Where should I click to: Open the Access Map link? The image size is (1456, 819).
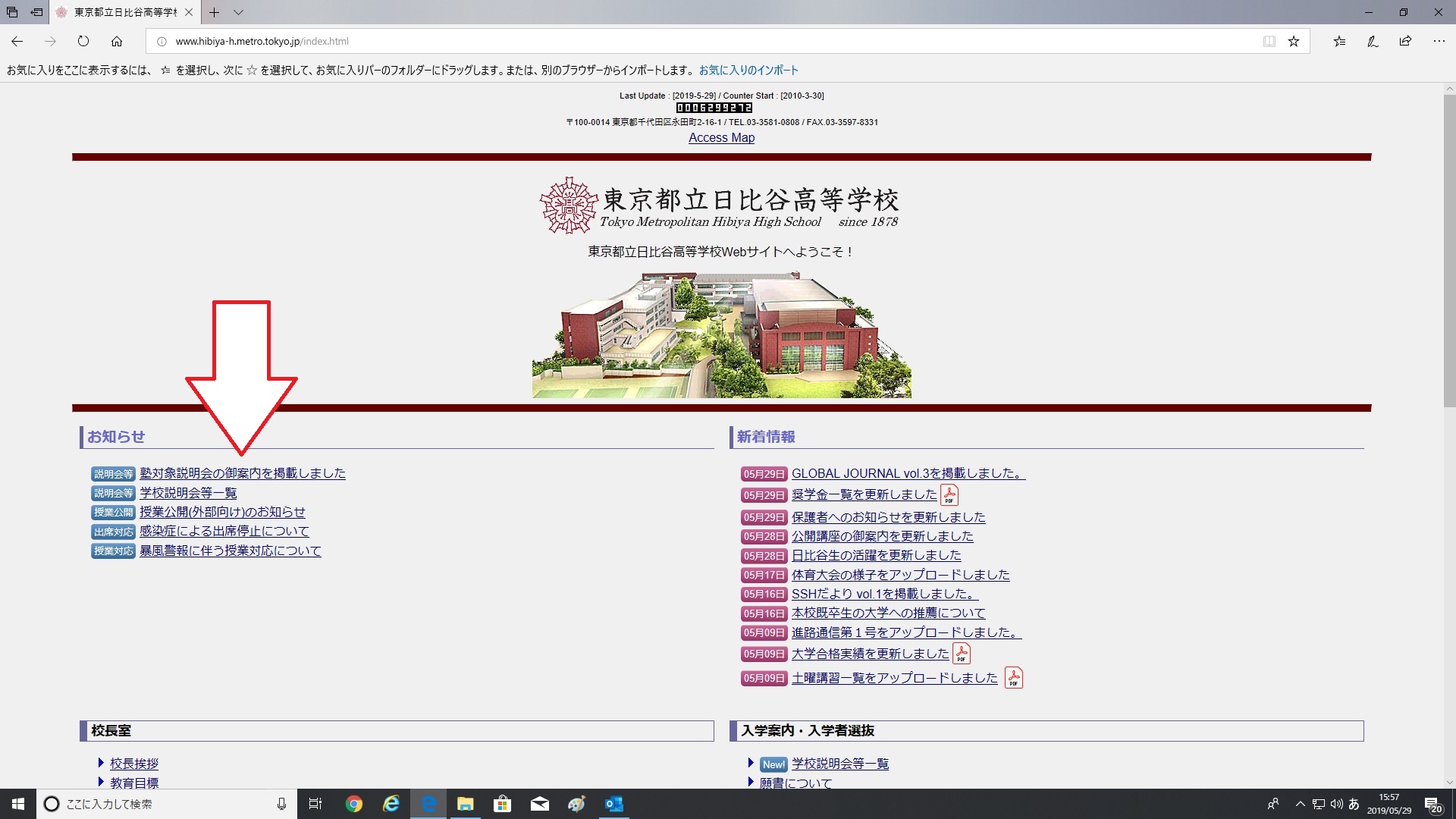pyautogui.click(x=721, y=137)
